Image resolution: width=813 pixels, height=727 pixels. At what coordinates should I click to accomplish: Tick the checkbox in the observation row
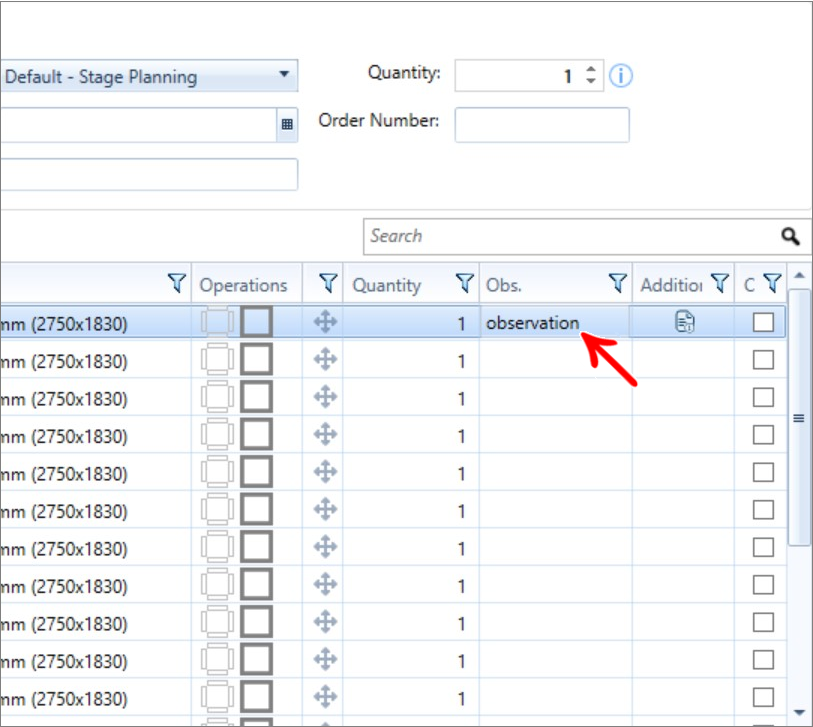[763, 322]
